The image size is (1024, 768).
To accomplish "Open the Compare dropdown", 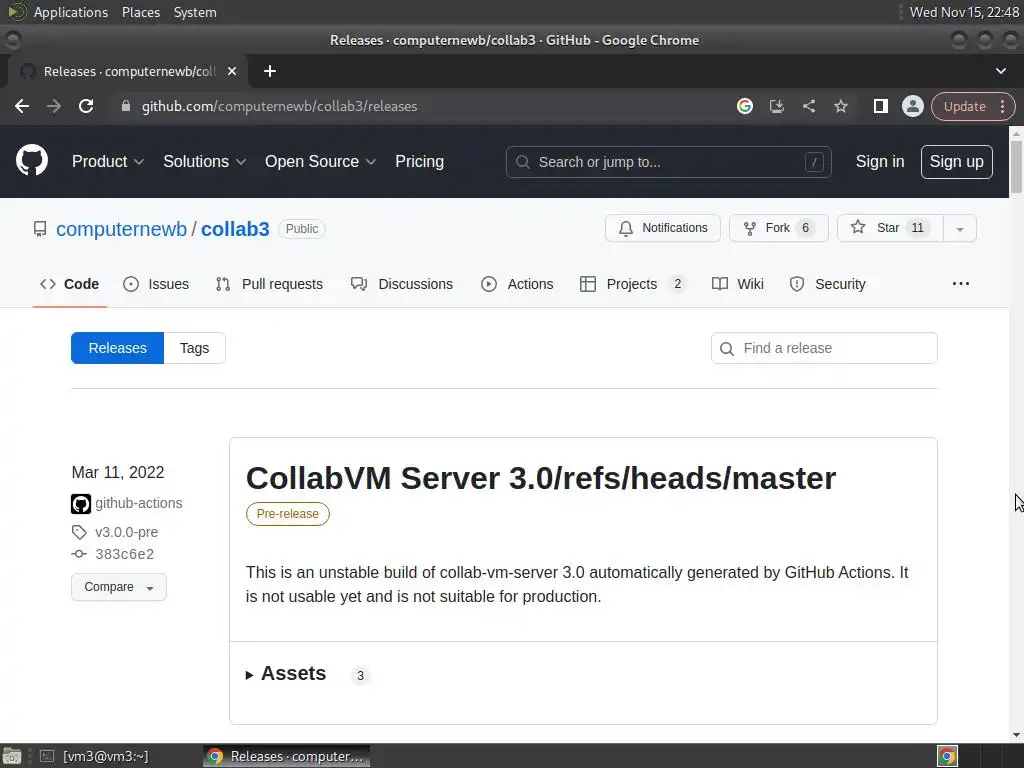I will 119,587.
